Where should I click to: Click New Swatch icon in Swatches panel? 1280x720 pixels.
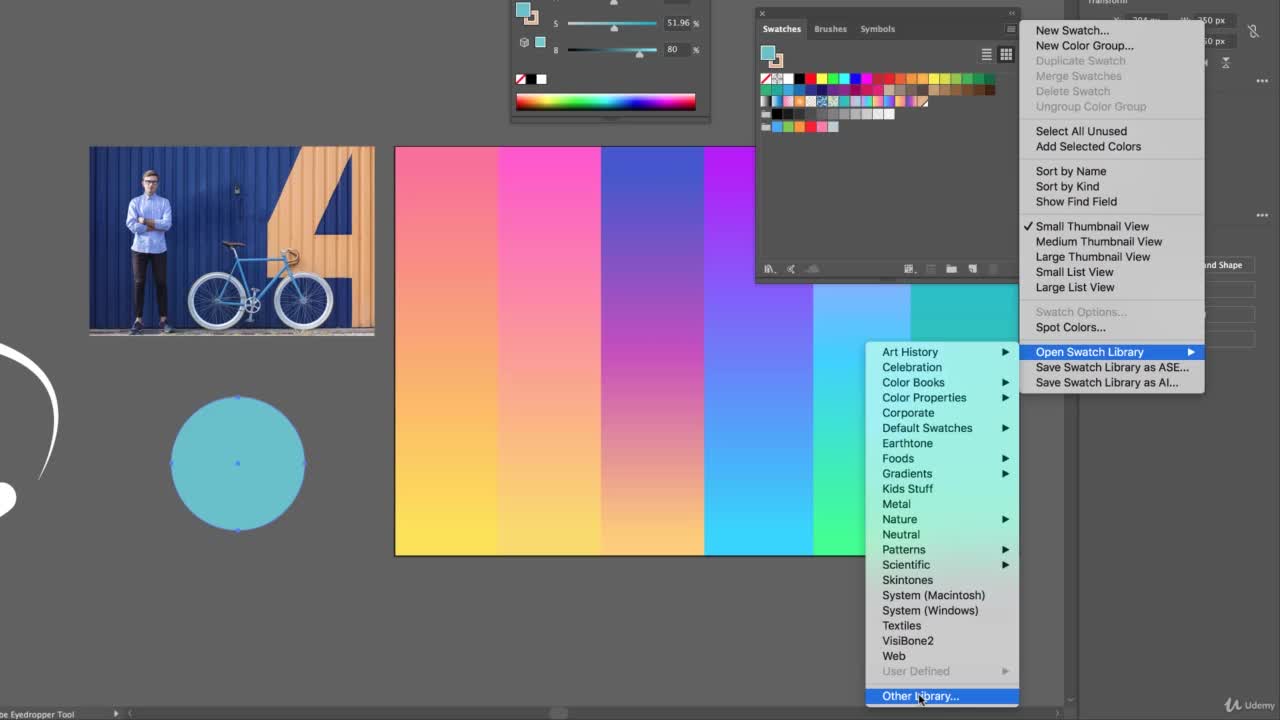[972, 269]
